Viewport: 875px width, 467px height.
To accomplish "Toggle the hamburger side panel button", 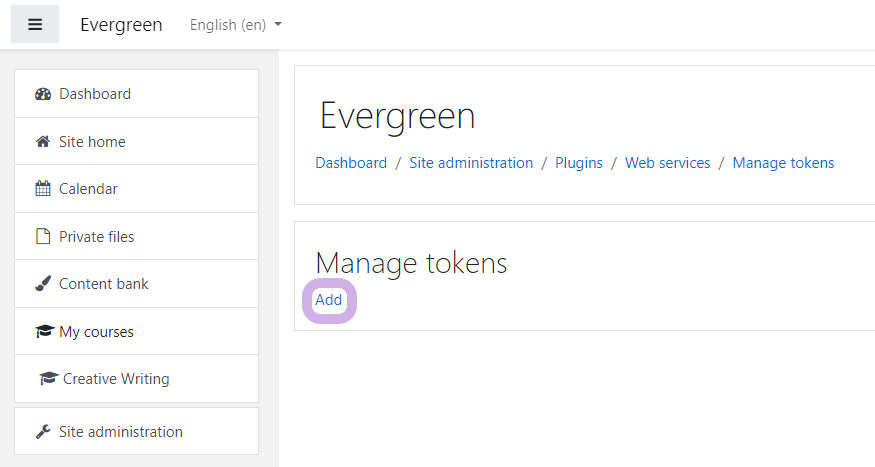I will pyautogui.click(x=35, y=24).
